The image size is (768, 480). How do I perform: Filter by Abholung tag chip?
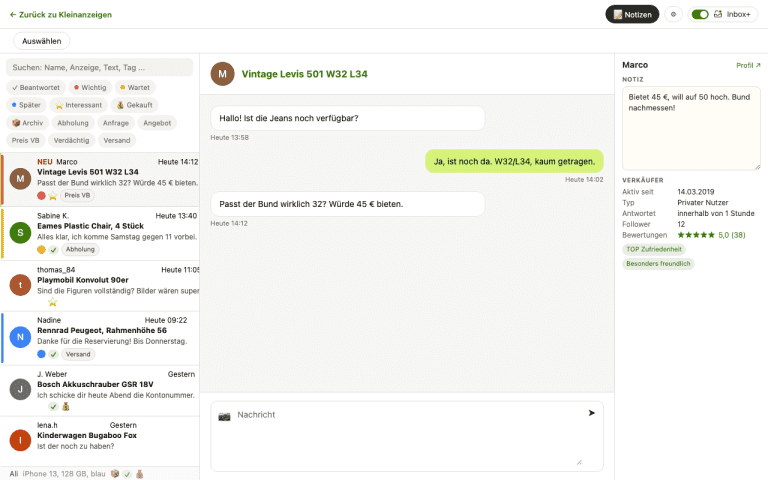[72, 123]
